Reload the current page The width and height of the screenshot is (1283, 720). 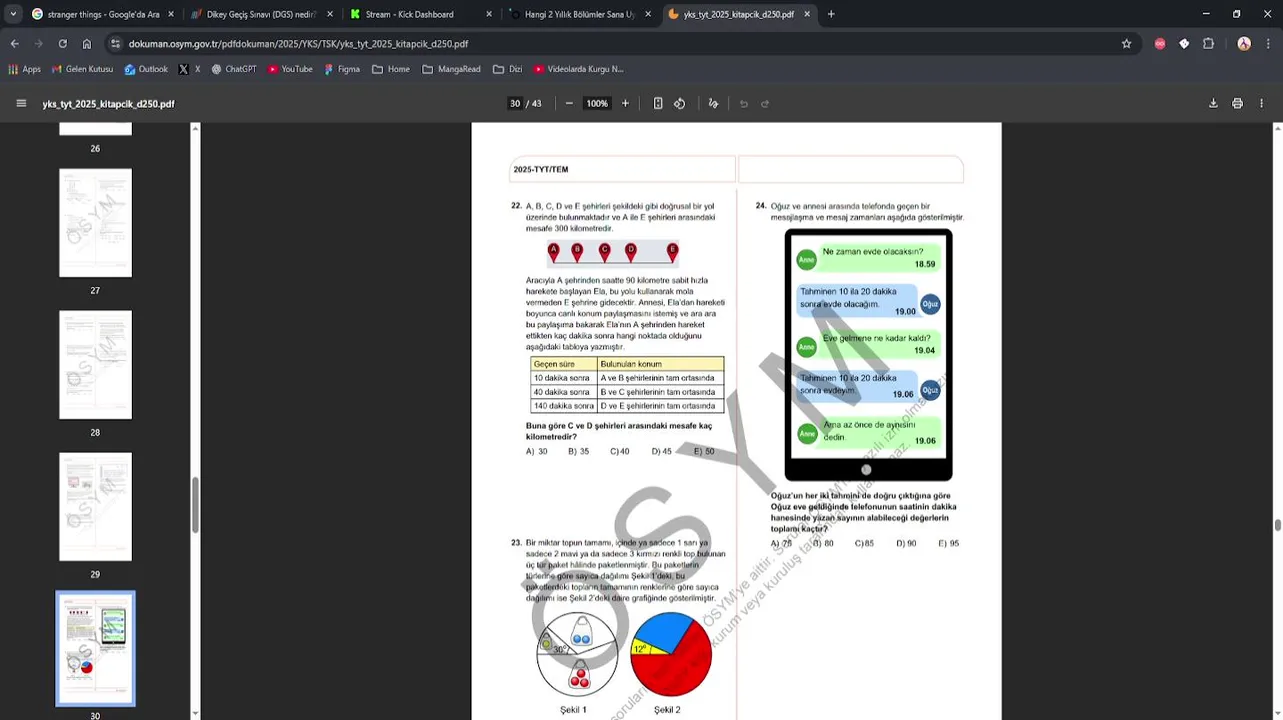tap(62, 44)
